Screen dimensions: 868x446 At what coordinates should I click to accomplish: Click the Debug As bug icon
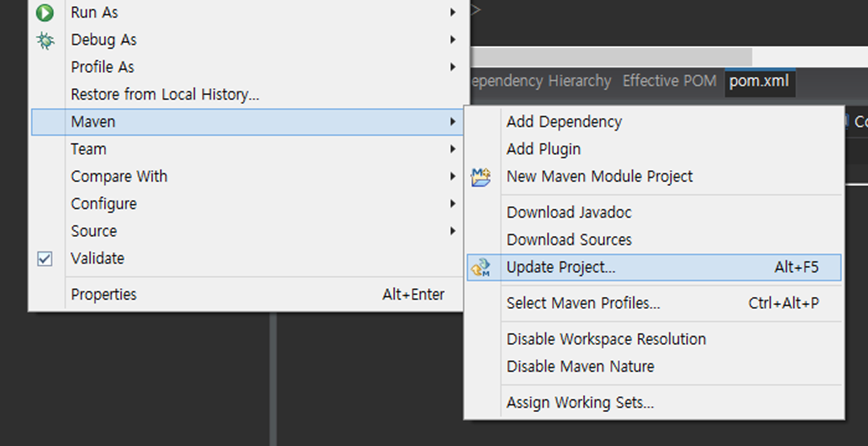click(x=45, y=40)
